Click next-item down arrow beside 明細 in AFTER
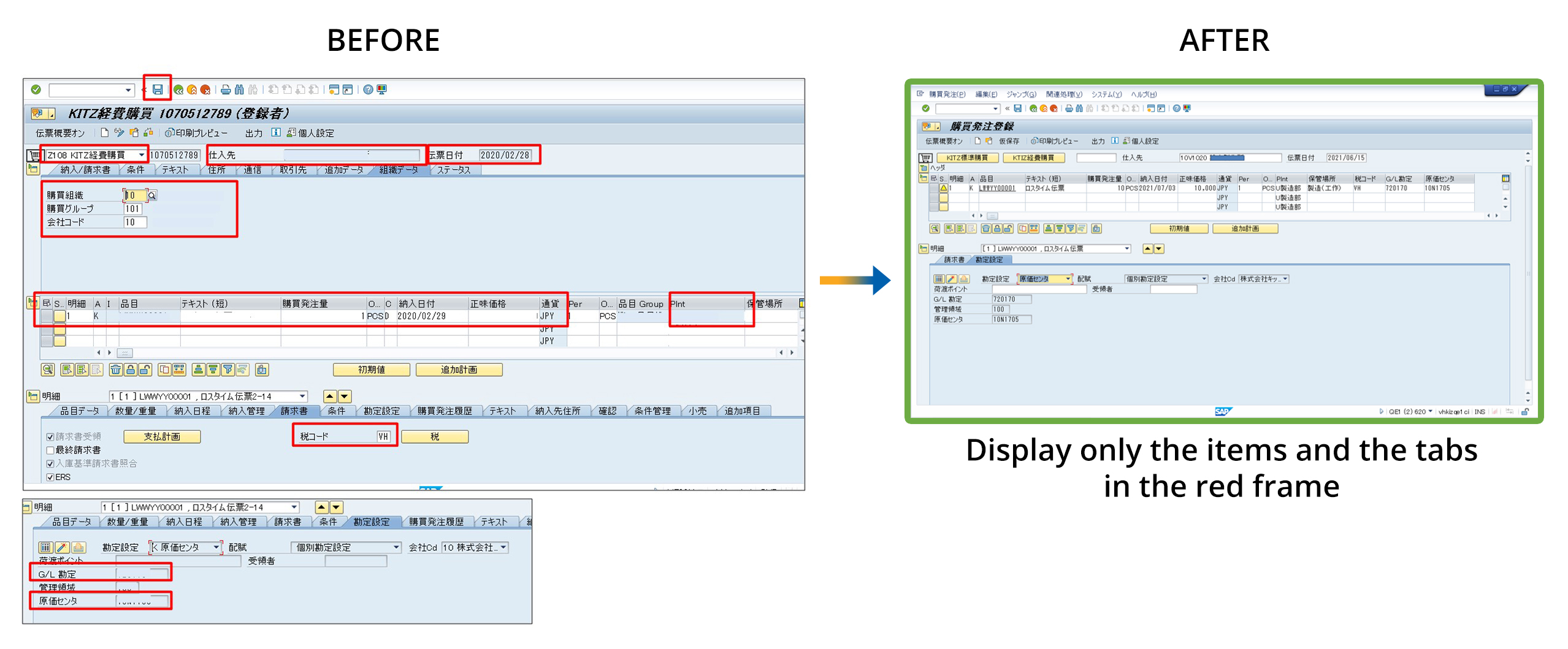The image size is (1568, 649). pyautogui.click(x=1159, y=249)
